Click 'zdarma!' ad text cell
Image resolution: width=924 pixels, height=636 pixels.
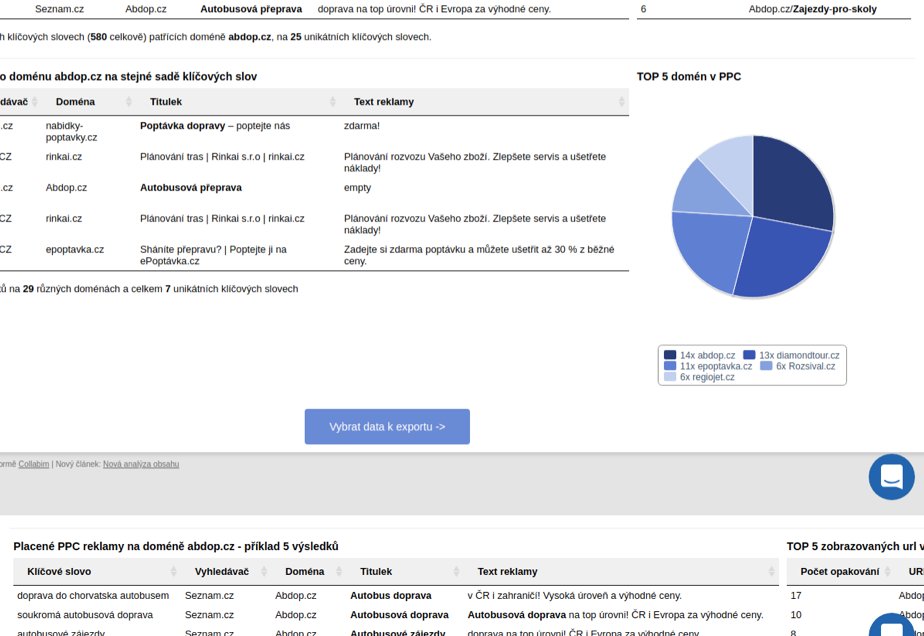[362, 126]
